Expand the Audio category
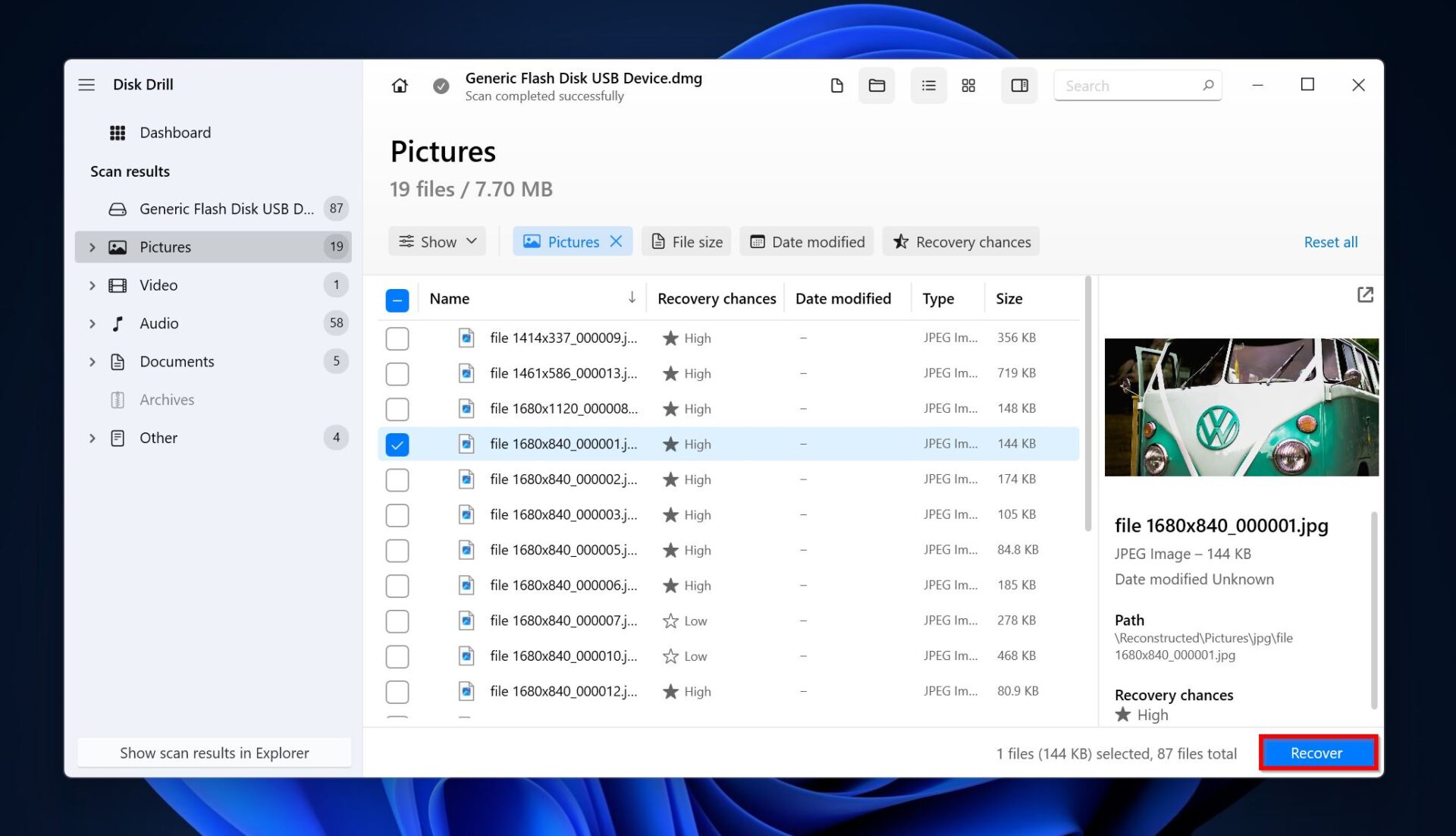The width and height of the screenshot is (1456, 836). pyautogui.click(x=92, y=322)
